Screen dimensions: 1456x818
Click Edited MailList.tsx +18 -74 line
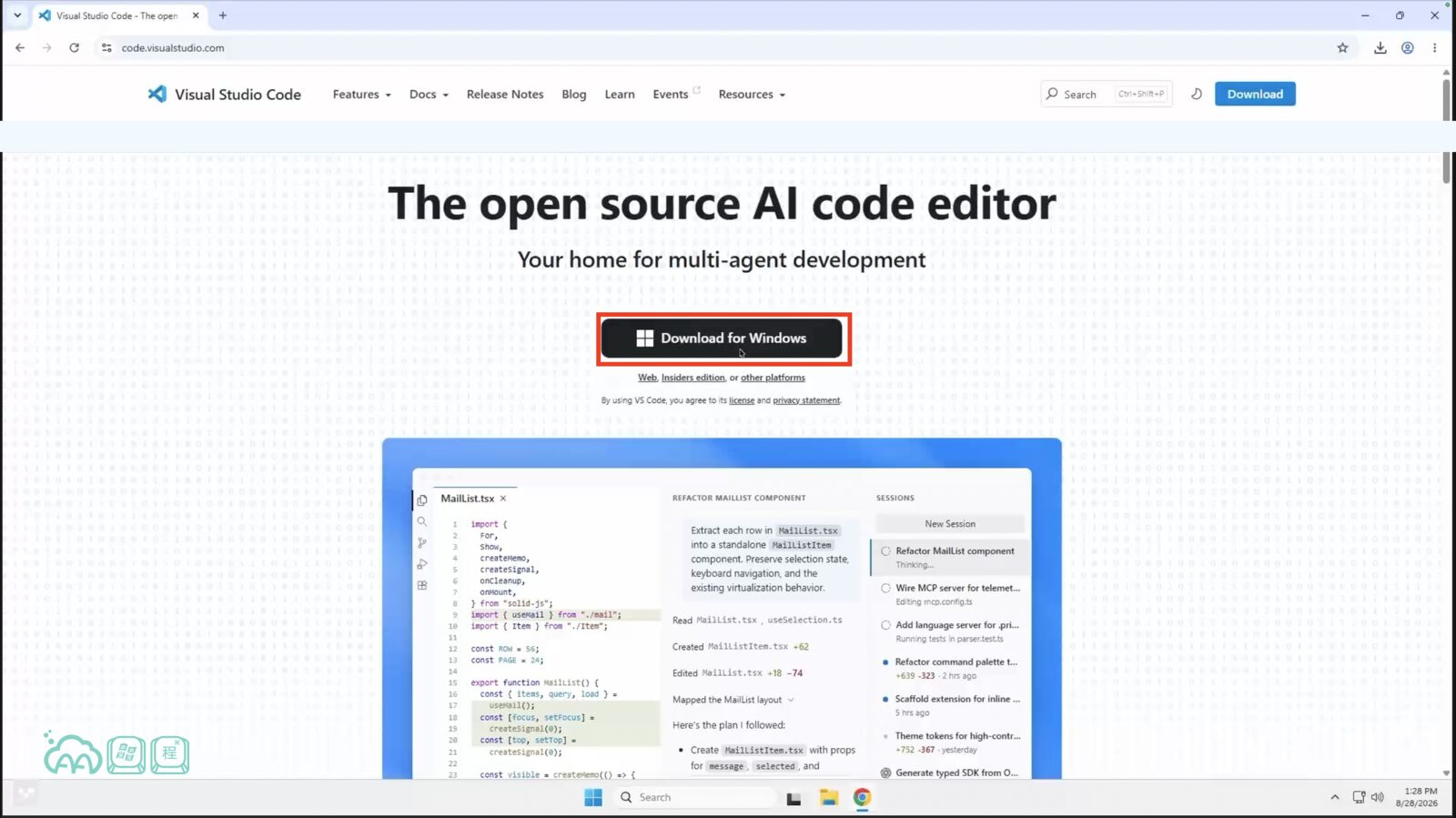tap(738, 673)
